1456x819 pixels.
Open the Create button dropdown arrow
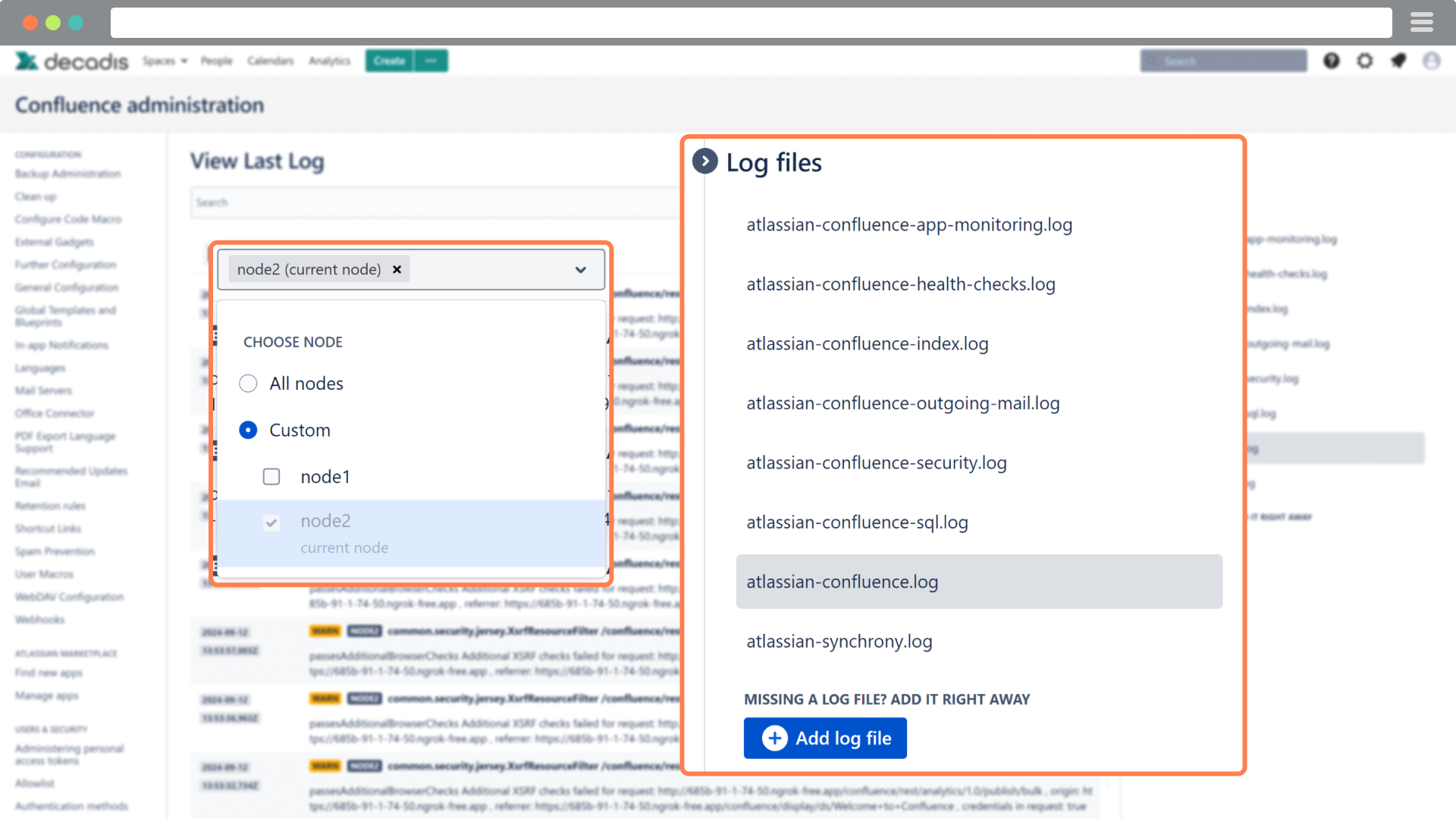[x=431, y=61]
